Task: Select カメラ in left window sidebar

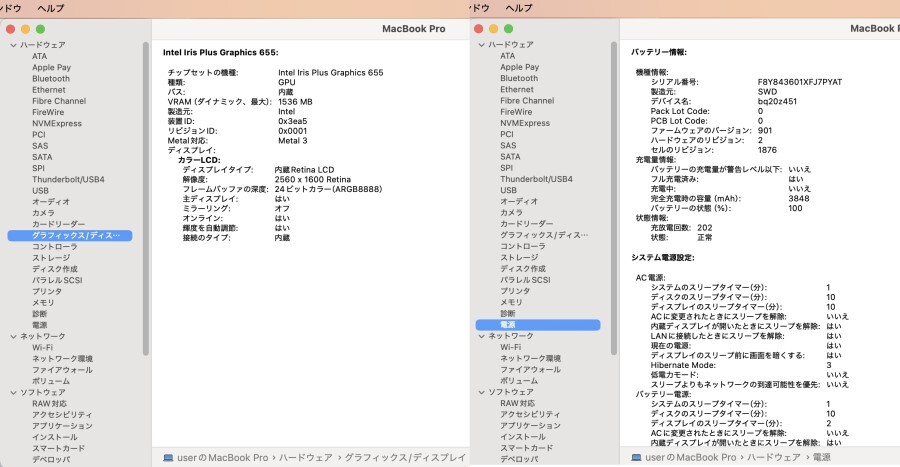Action: tap(44, 213)
